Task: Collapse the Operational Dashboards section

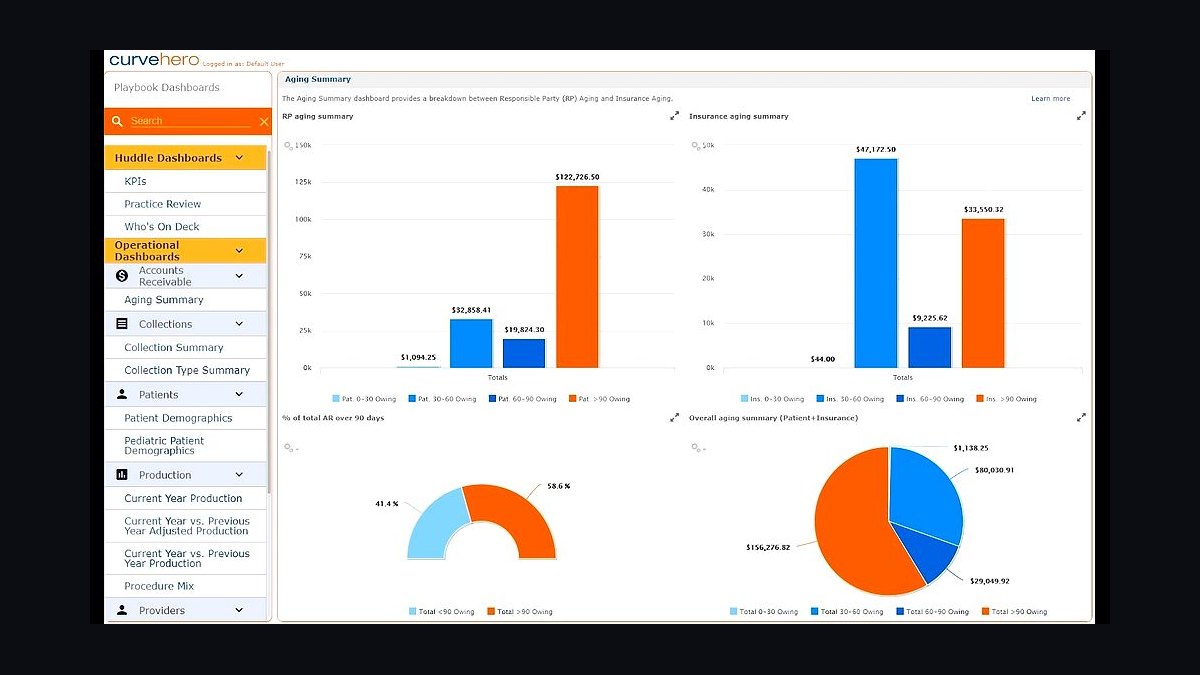Action: point(239,251)
